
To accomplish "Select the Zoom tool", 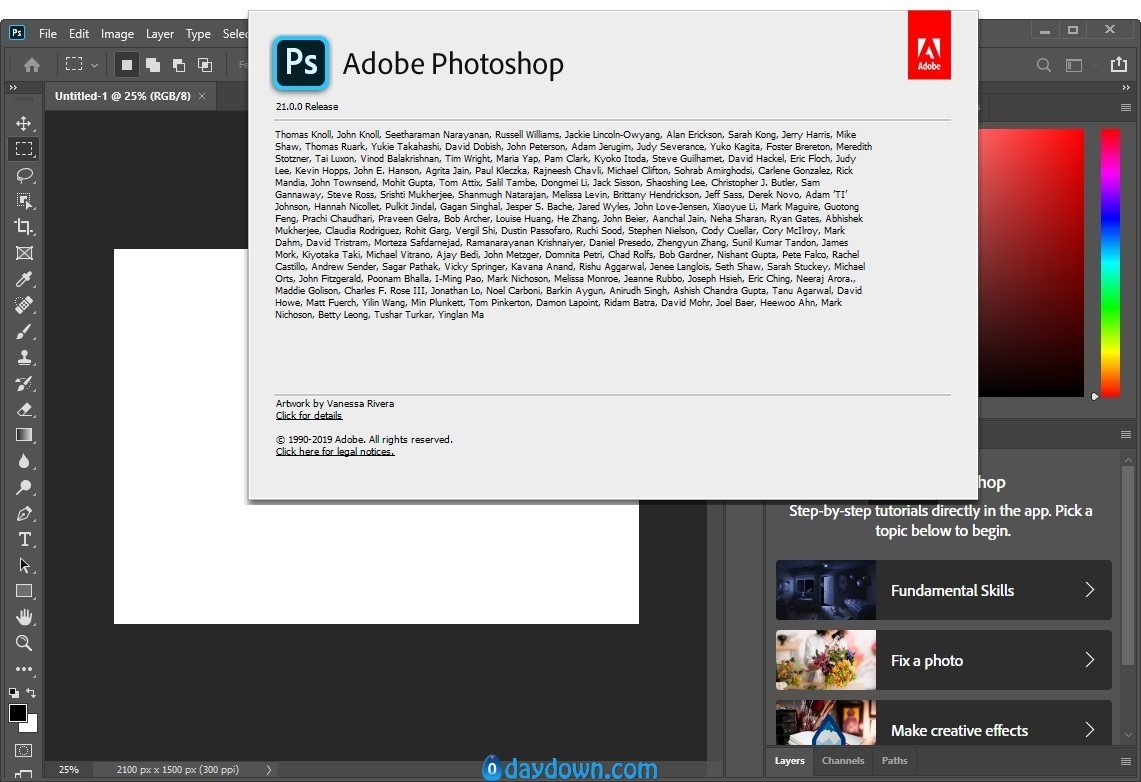I will 24,643.
